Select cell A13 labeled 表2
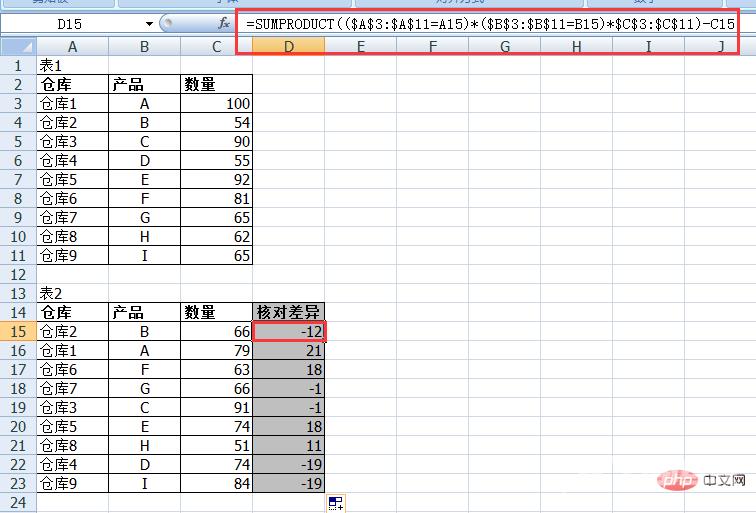 72,293
